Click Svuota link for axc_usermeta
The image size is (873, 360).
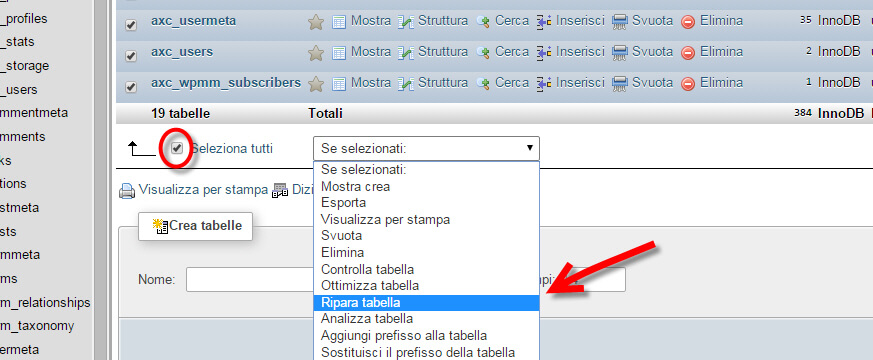653,21
